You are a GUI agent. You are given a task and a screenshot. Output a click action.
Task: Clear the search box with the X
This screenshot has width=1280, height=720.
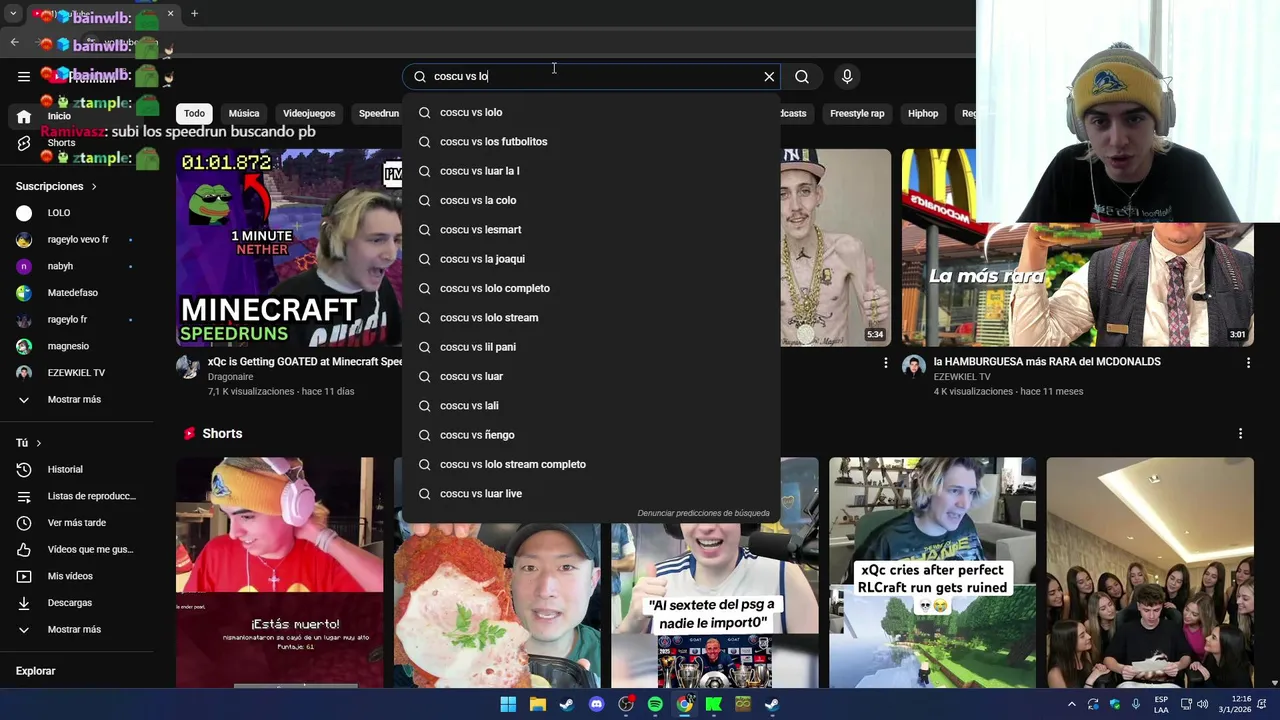point(769,76)
